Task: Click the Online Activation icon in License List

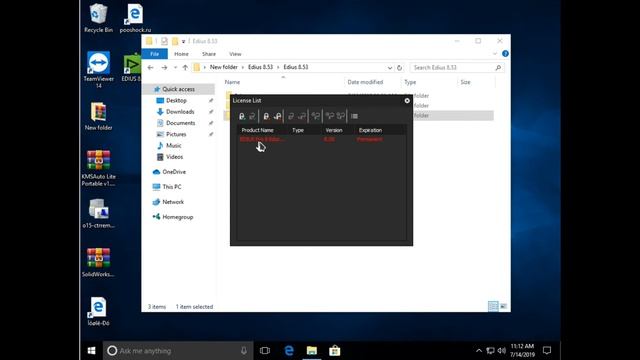Action: click(242, 116)
